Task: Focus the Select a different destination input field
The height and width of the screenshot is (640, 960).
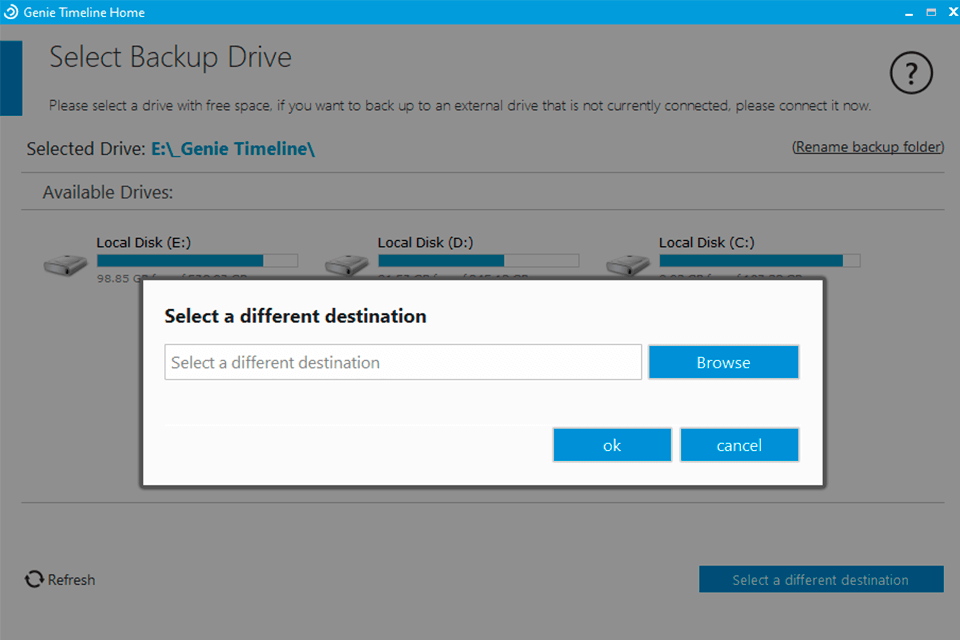Action: 403,362
